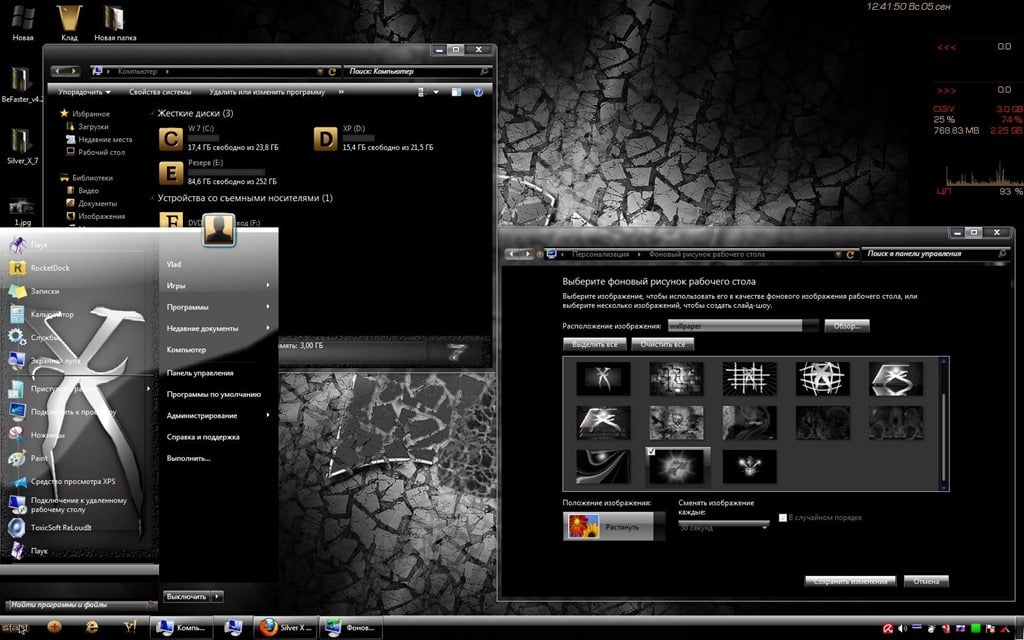The width and height of the screenshot is (1024, 640).
Task: Select the 1.jpg desktop file
Action: pyautogui.click(x=22, y=212)
